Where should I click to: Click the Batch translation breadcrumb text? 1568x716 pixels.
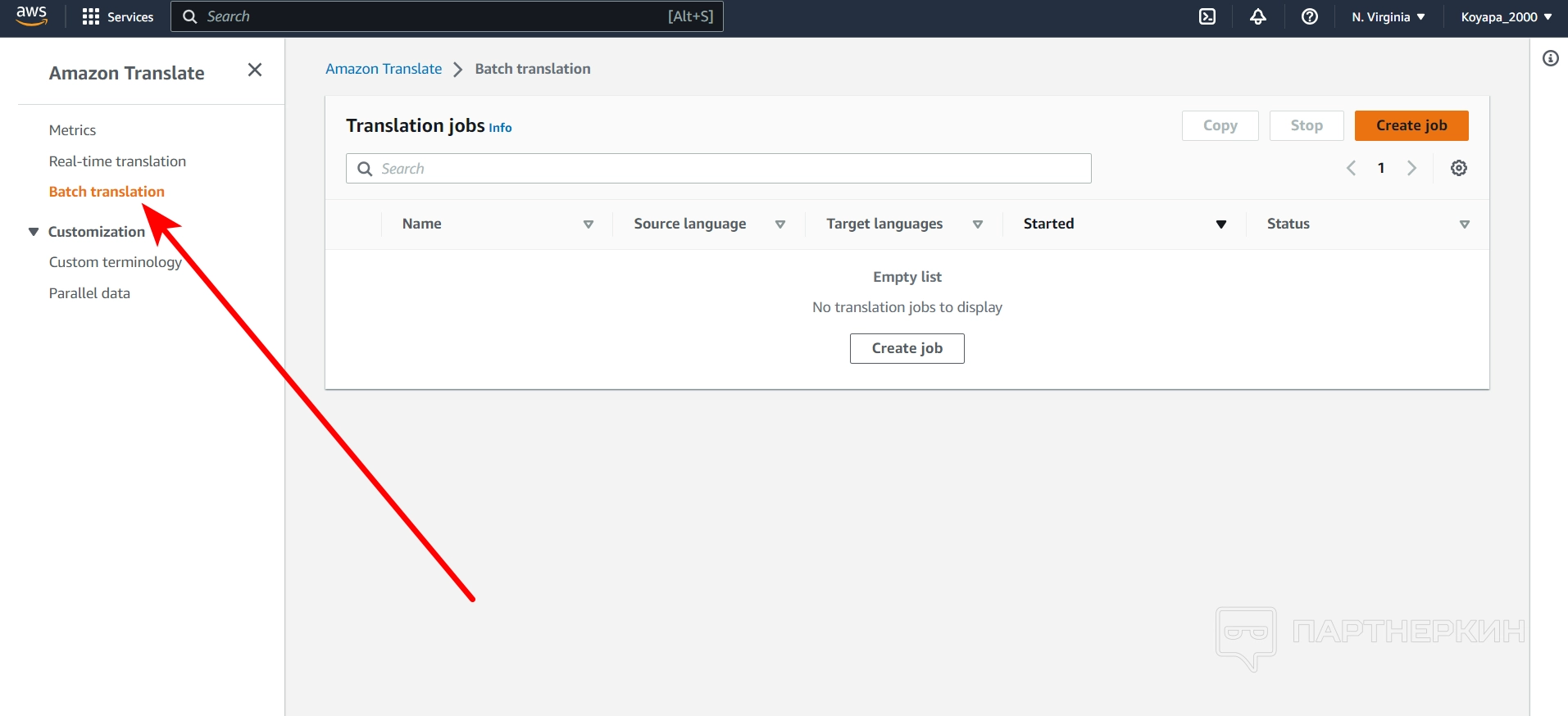(533, 69)
